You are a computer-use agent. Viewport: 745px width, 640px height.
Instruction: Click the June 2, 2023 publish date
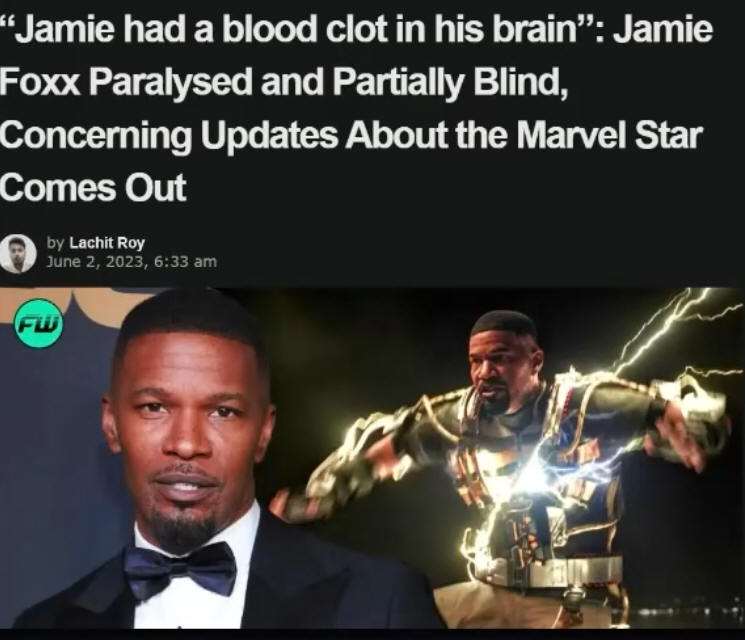[95, 262]
